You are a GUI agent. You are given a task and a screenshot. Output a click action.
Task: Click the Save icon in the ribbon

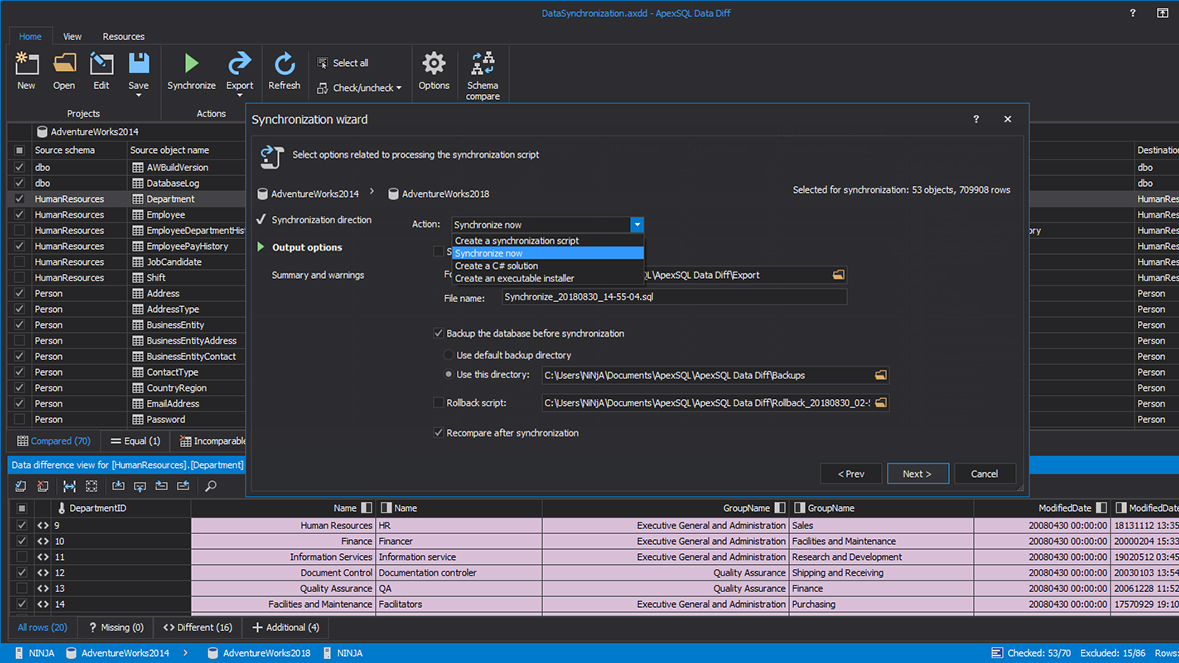[138, 64]
